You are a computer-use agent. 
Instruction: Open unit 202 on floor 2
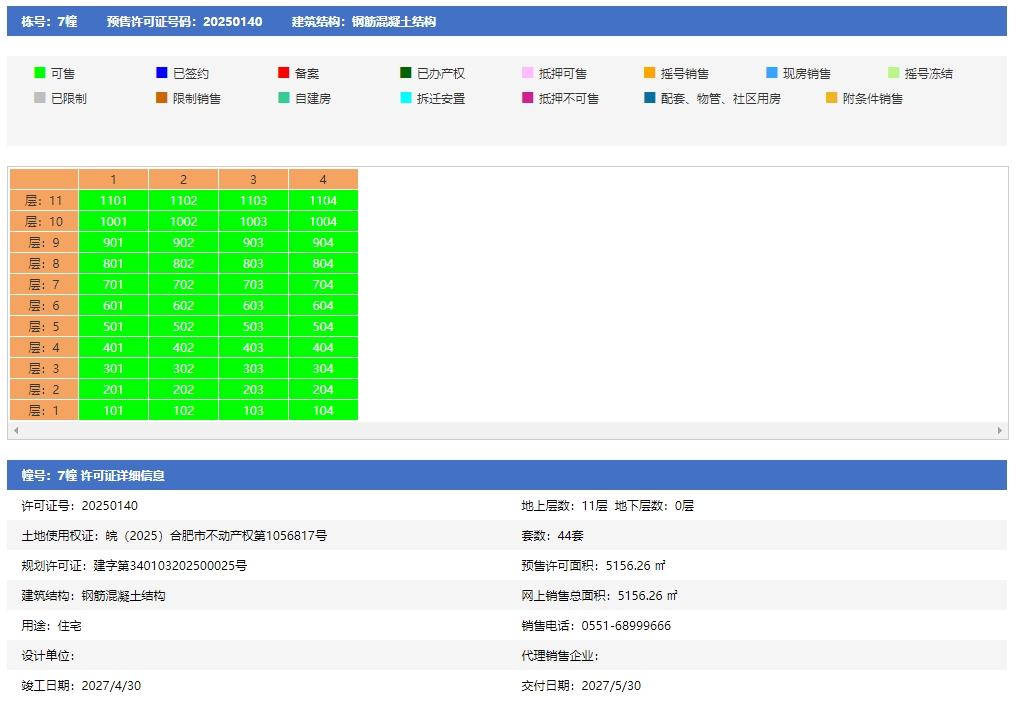tap(184, 389)
